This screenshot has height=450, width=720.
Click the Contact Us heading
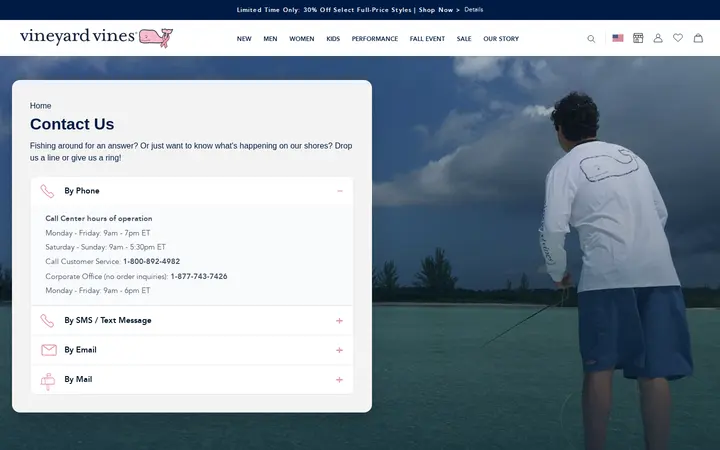pyautogui.click(x=72, y=124)
